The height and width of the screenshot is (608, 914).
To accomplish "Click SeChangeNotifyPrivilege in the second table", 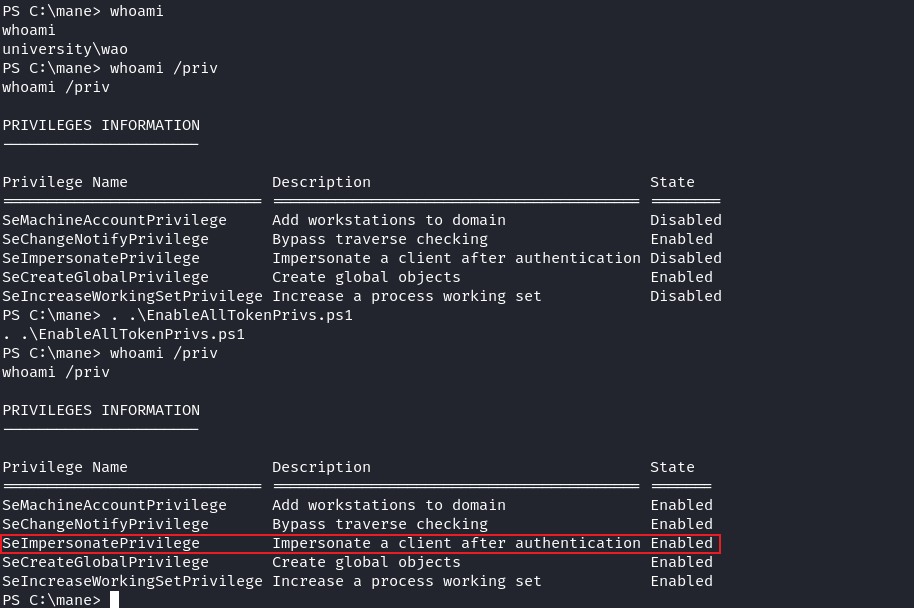I will (106, 525).
